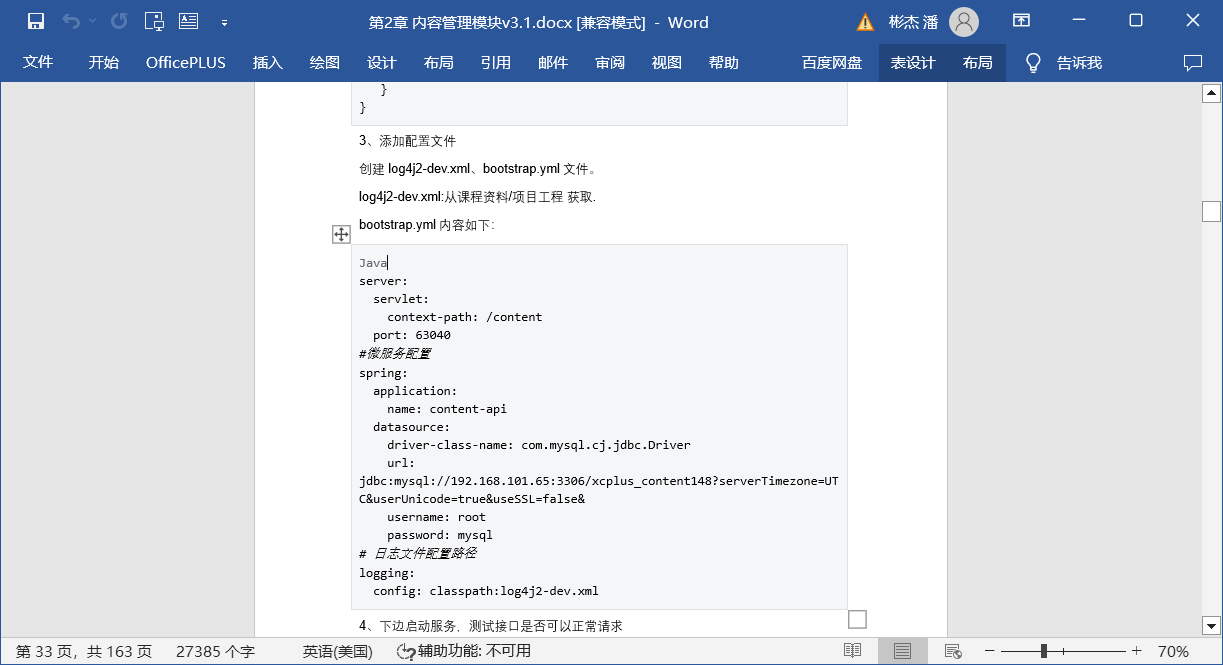This screenshot has width=1223, height=665.
Task: Click the zoom in plus button
Action: [x=1136, y=651]
